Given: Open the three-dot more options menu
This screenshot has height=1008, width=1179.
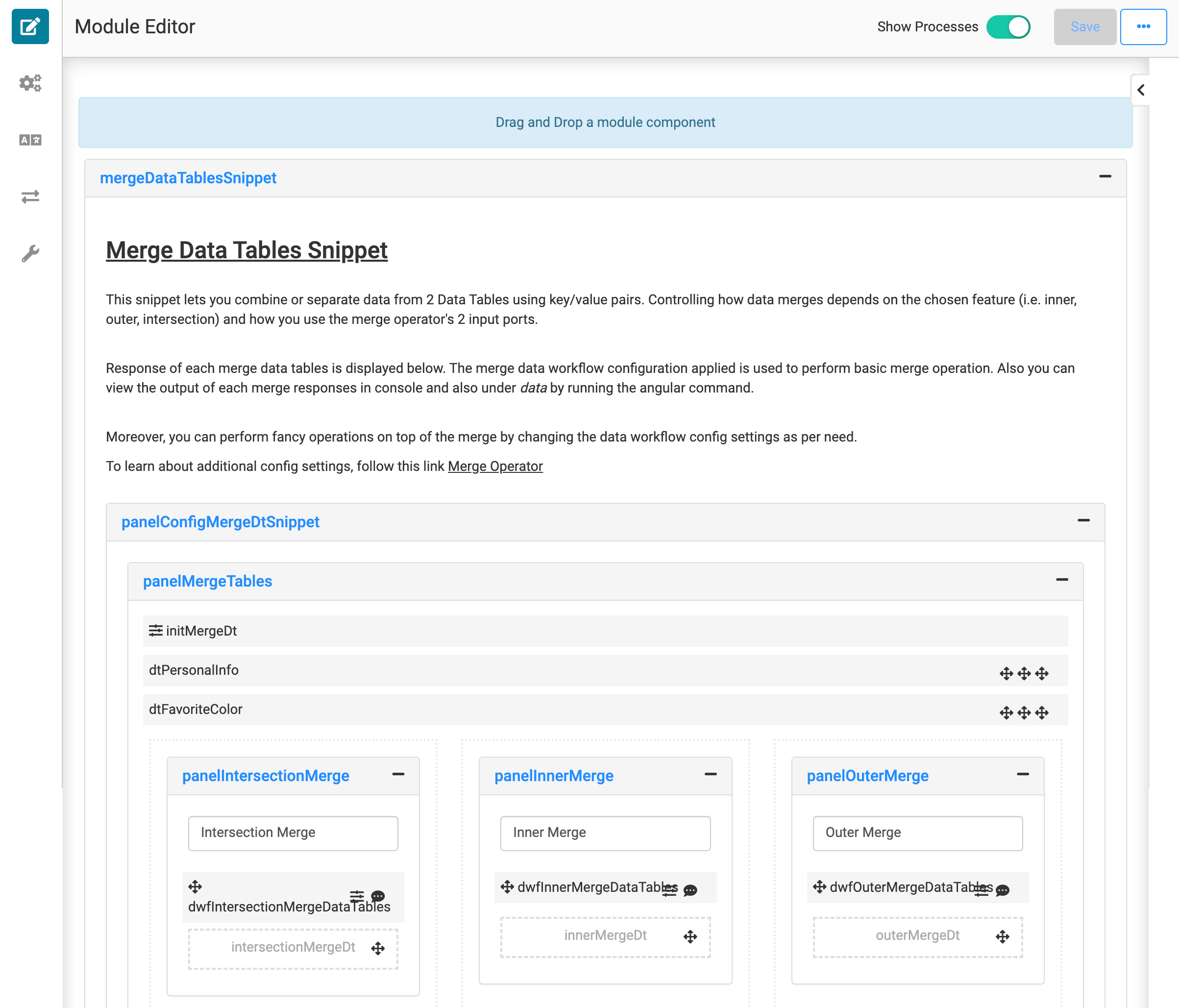Looking at the screenshot, I should (x=1143, y=27).
